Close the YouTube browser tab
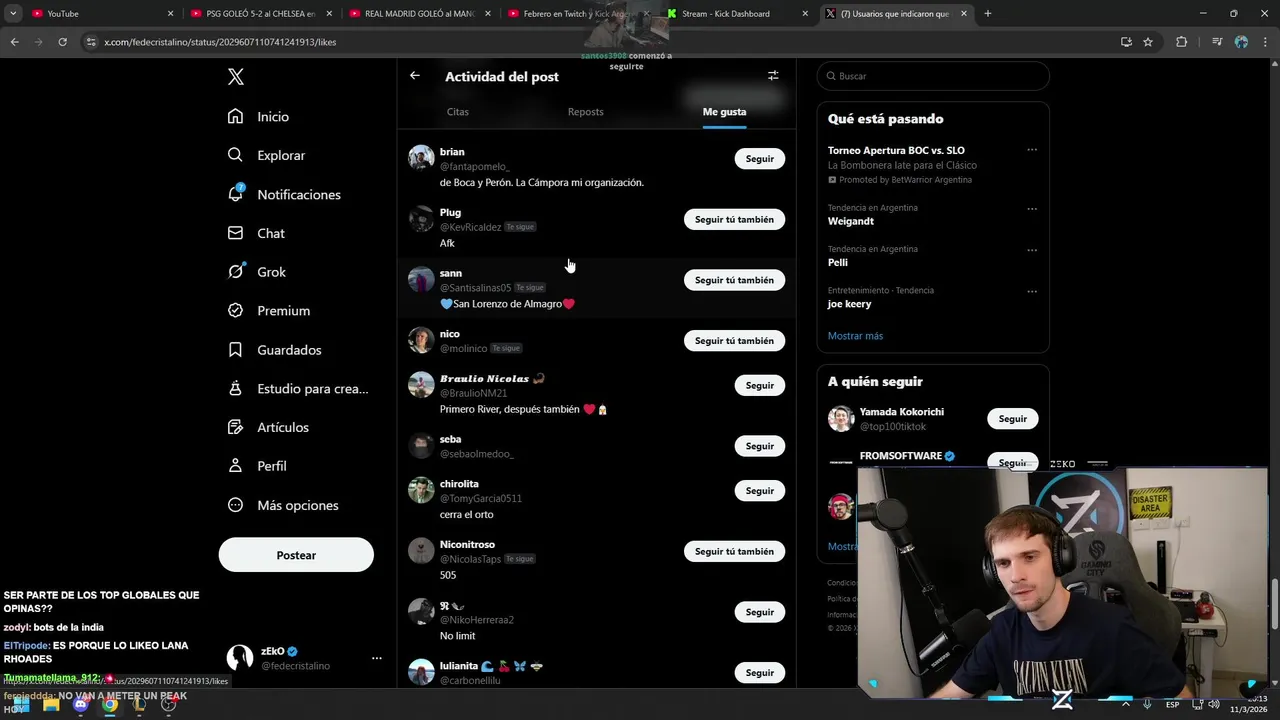 [x=170, y=14]
